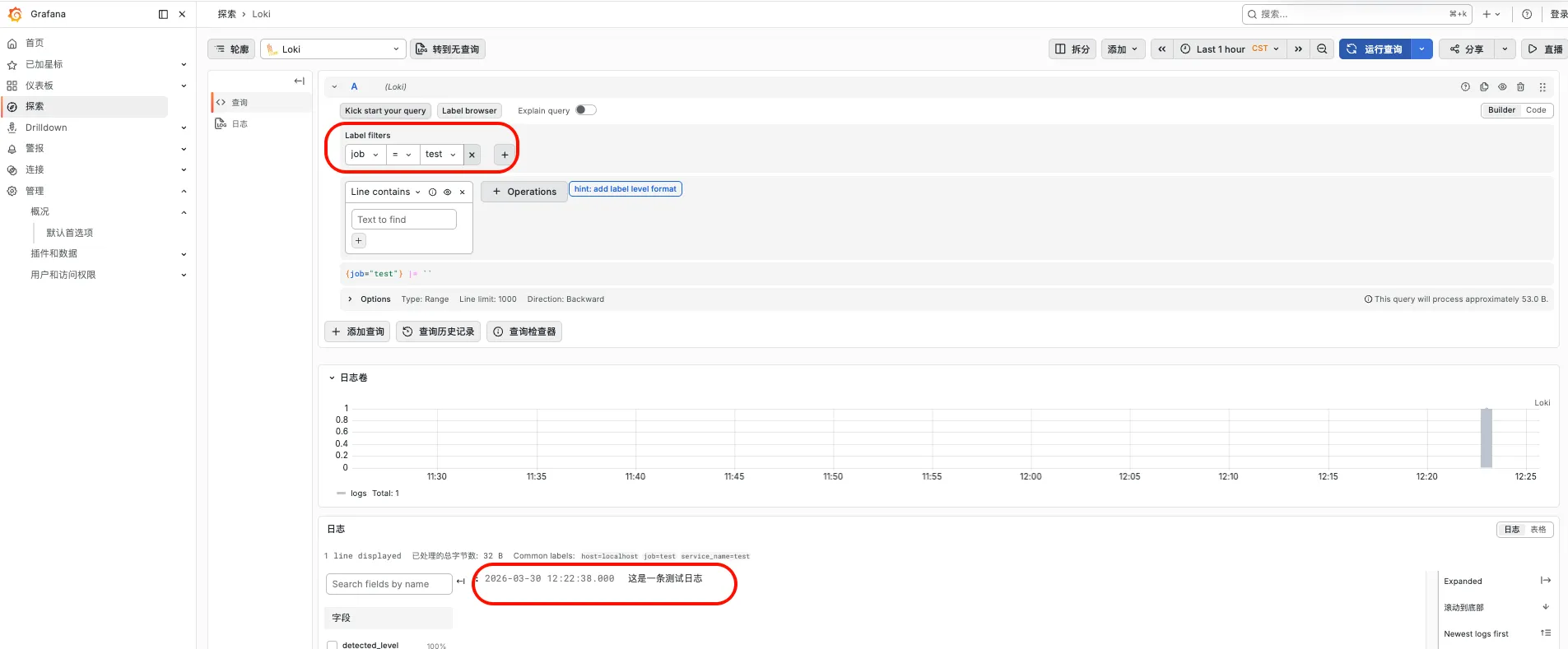Toggle query A visibility eye
The width and height of the screenshot is (1568, 649).
(1502, 87)
